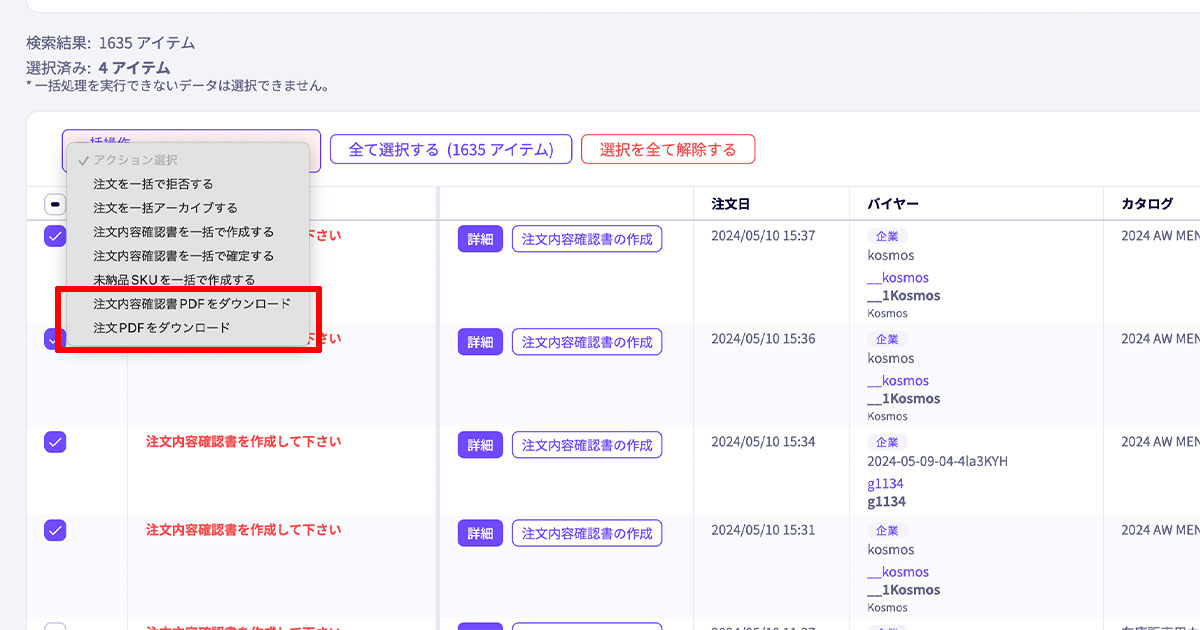Screen dimensions: 1200x630
Task: Click __1Kosmos in the 15:31 row
Action: pyautogui.click(x=904, y=589)
